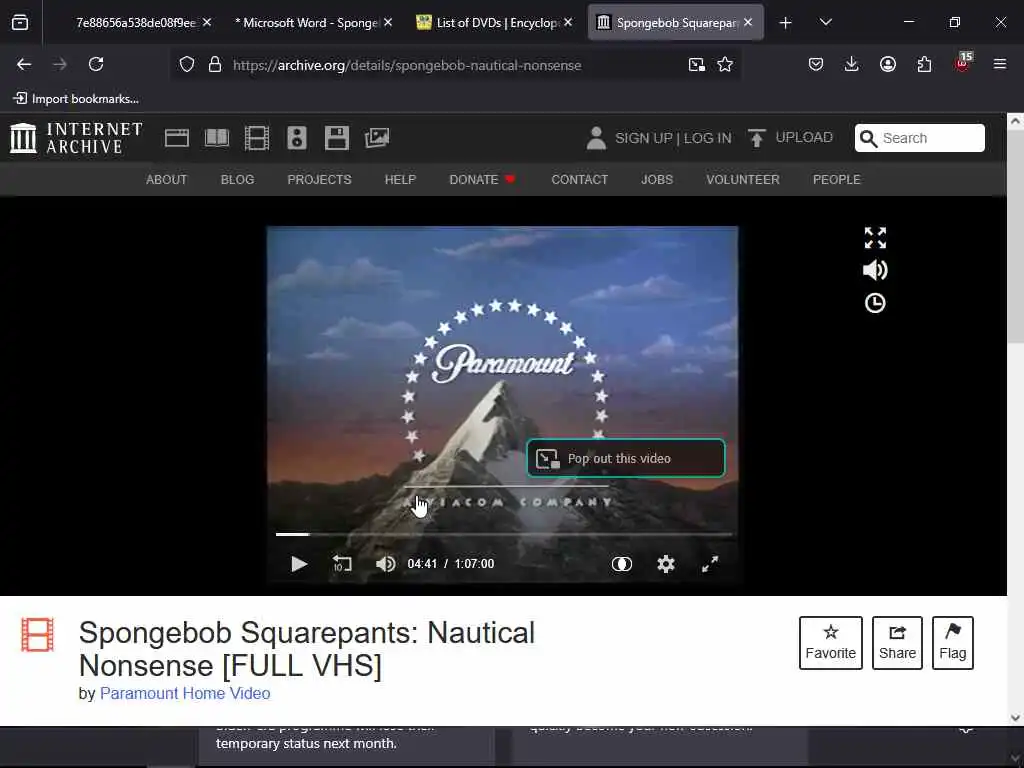Seek on the video progress bar
The width and height of the screenshot is (1024, 768).
(x=504, y=534)
